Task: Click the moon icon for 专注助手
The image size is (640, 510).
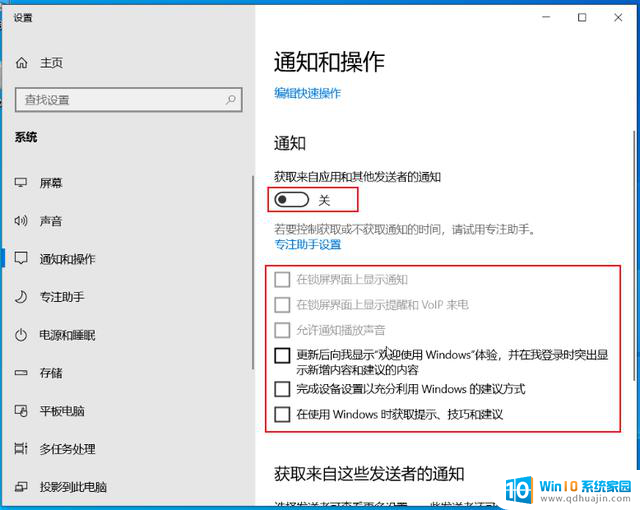Action: [21, 297]
